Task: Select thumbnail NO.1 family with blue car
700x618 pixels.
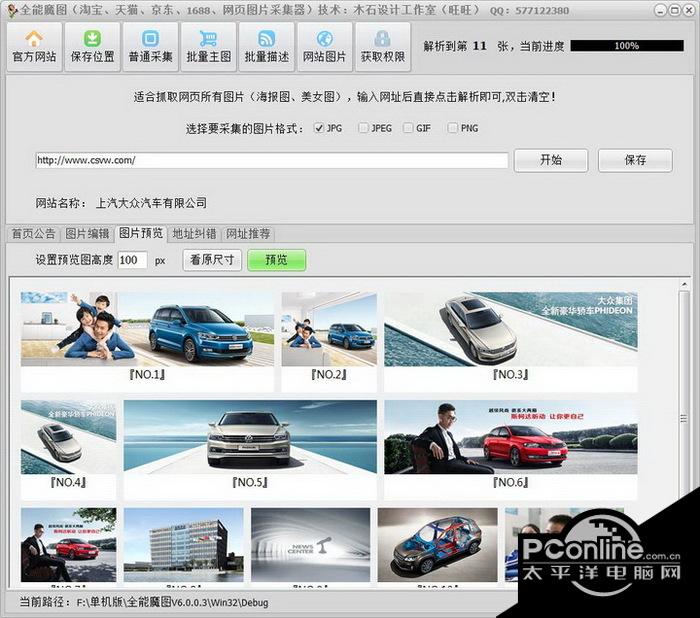Action: 147,329
